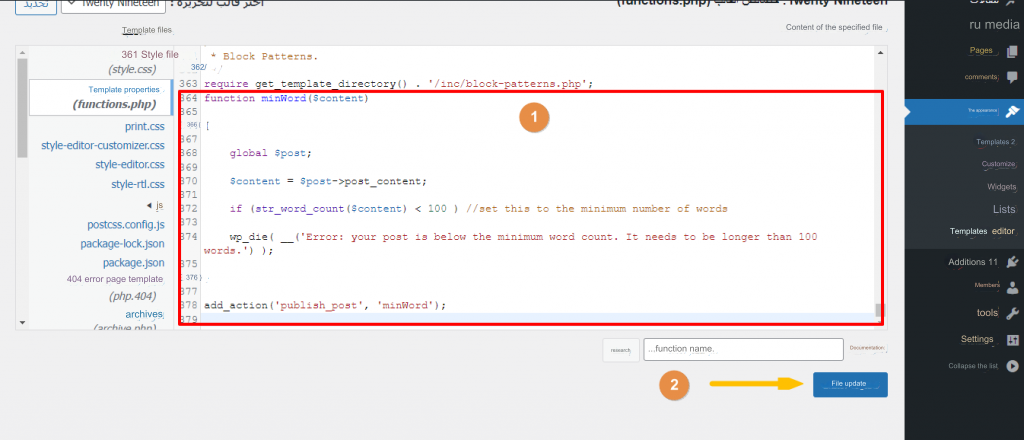The image size is (1024, 440).
Task: Open the Additions plugin icon
Action: click(x=1012, y=262)
